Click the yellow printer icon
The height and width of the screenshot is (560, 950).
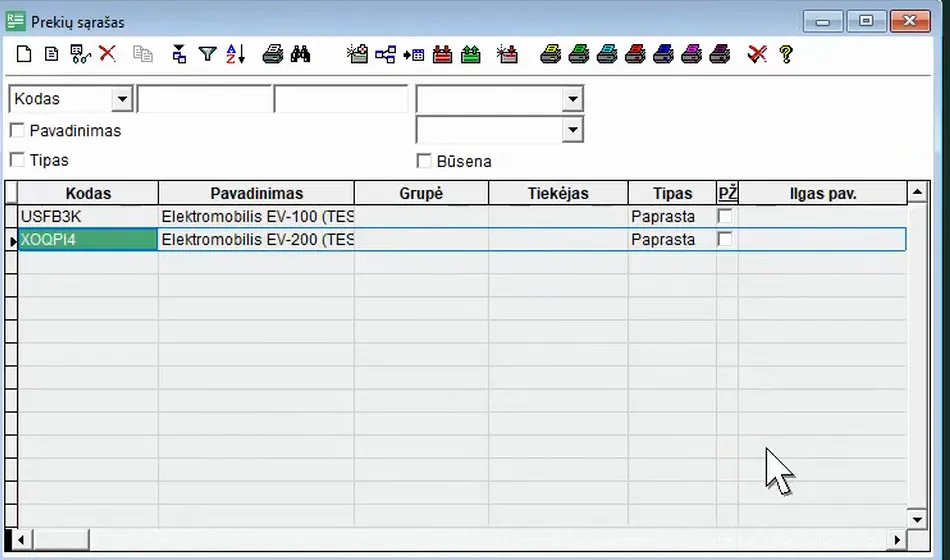tap(551, 54)
